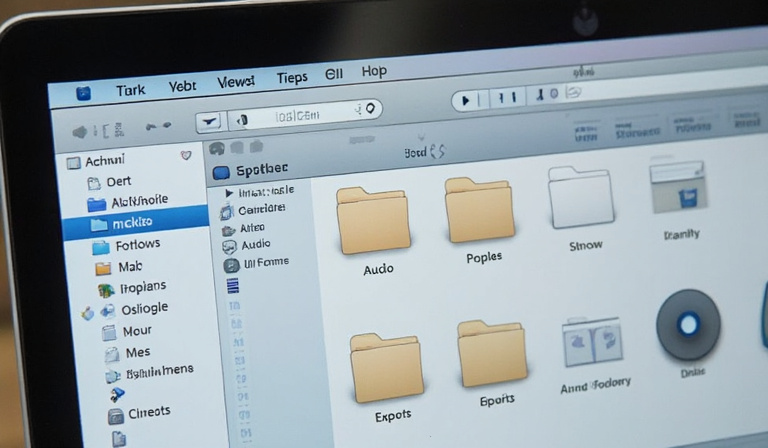The image size is (768, 448).
Task: Open the Tieps menu
Action: tap(292, 78)
